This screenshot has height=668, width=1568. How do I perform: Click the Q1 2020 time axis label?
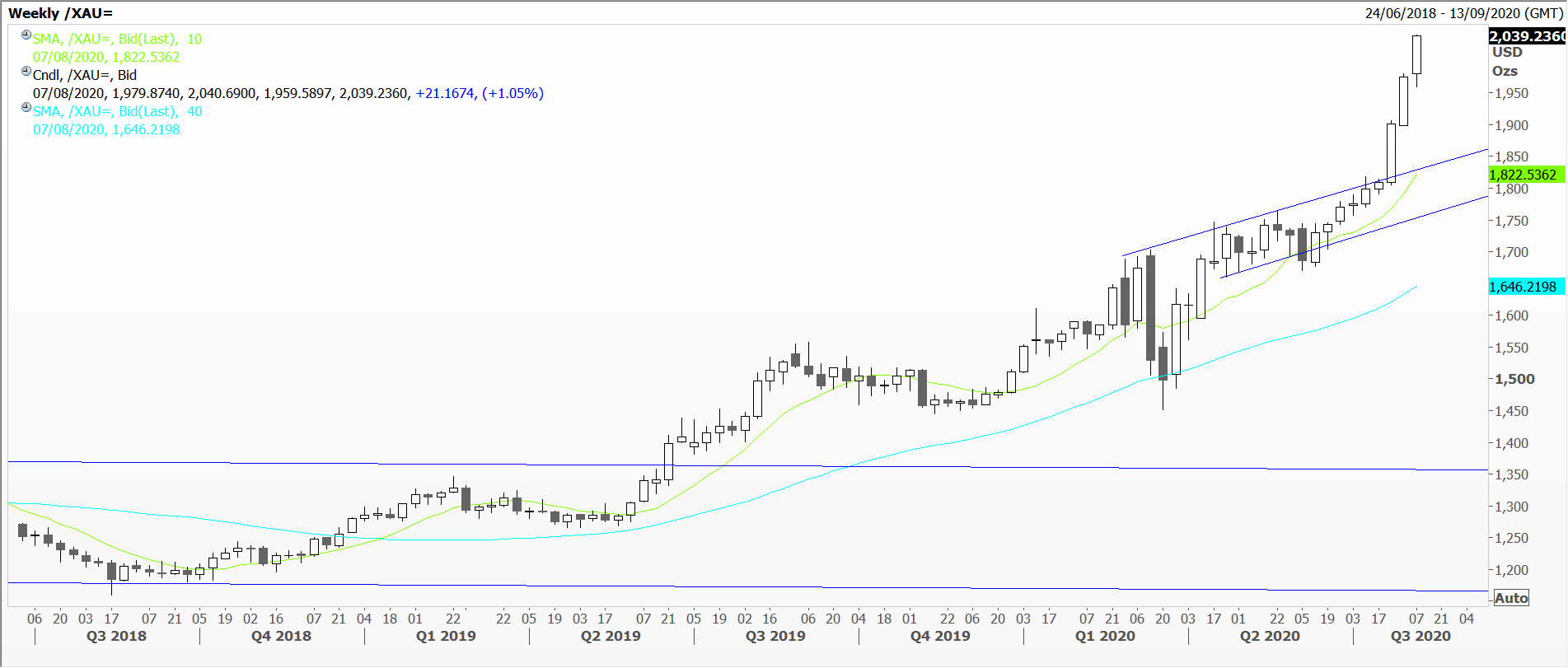[x=1105, y=636]
